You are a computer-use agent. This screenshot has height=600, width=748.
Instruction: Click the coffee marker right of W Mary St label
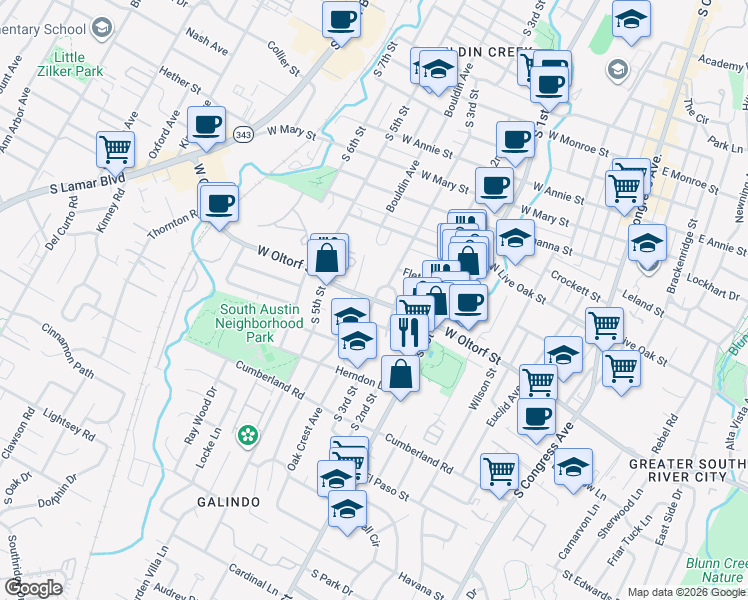point(495,187)
